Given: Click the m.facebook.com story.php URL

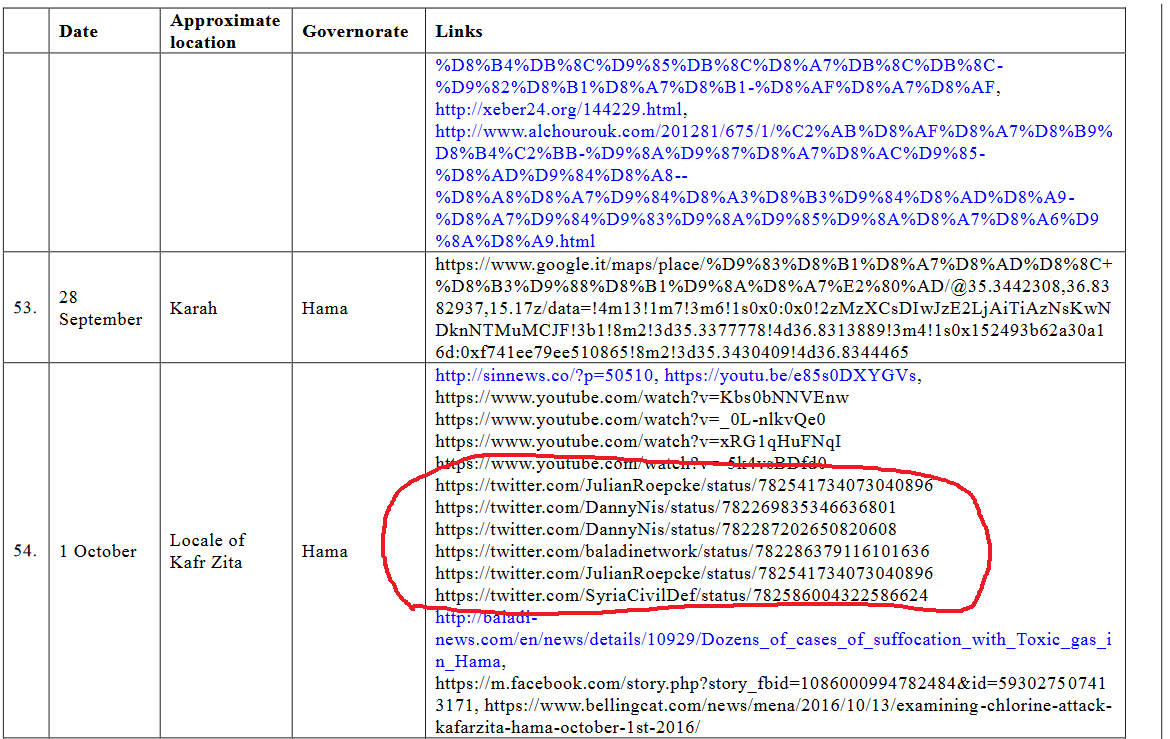Looking at the screenshot, I should (771, 694).
